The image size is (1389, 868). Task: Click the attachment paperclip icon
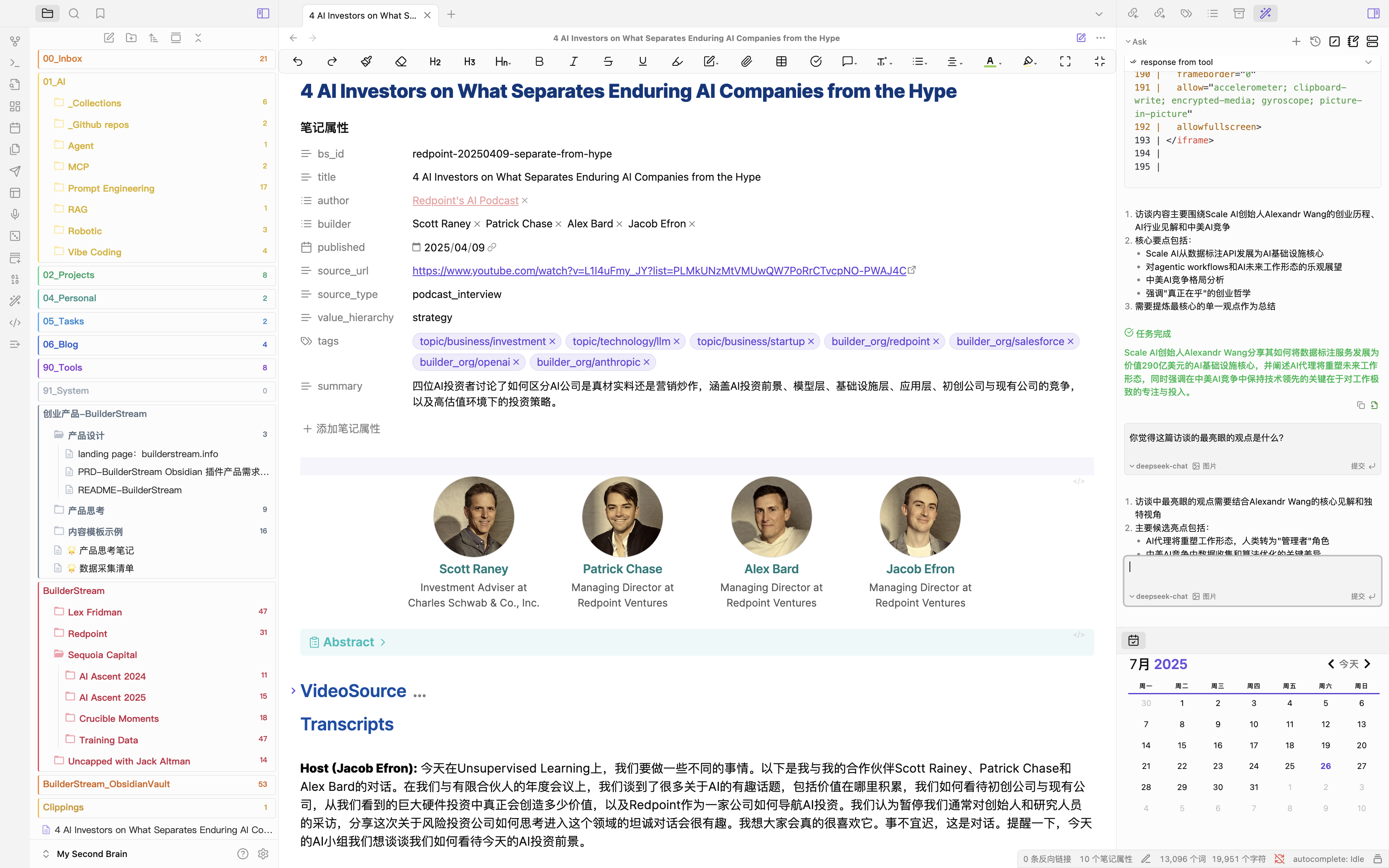click(746, 61)
